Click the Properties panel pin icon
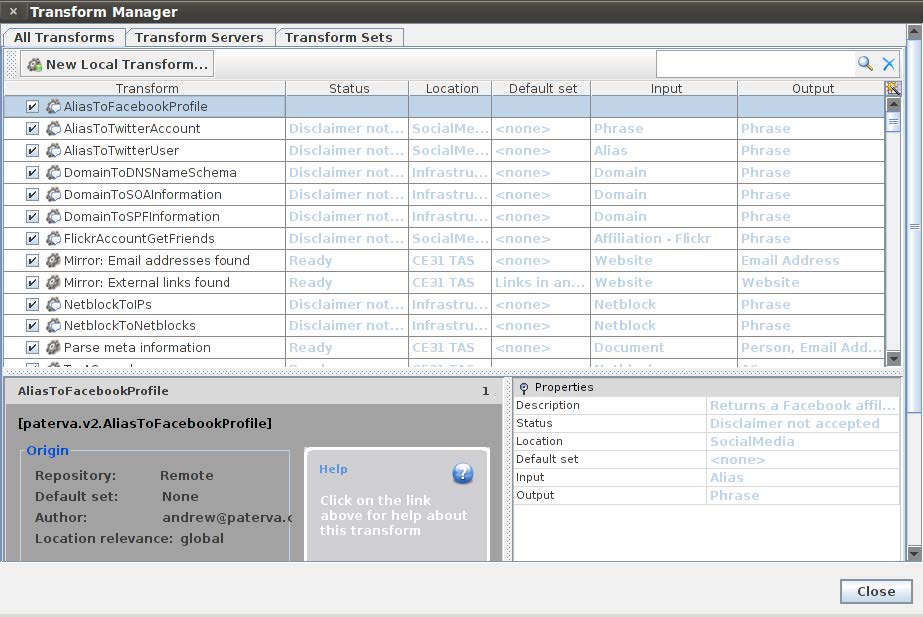The height and width of the screenshot is (617, 923). click(x=524, y=388)
